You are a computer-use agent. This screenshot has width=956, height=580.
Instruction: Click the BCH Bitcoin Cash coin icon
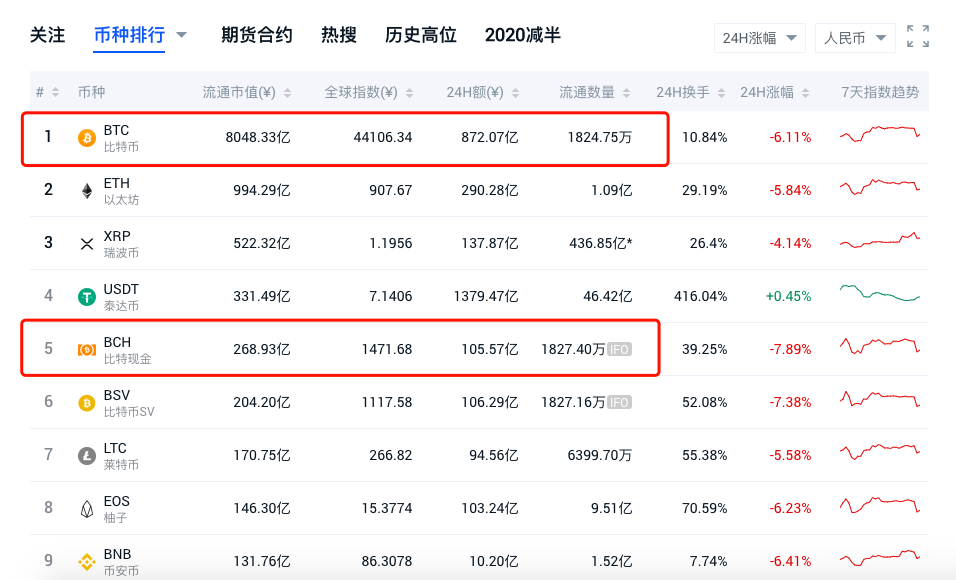tap(87, 348)
